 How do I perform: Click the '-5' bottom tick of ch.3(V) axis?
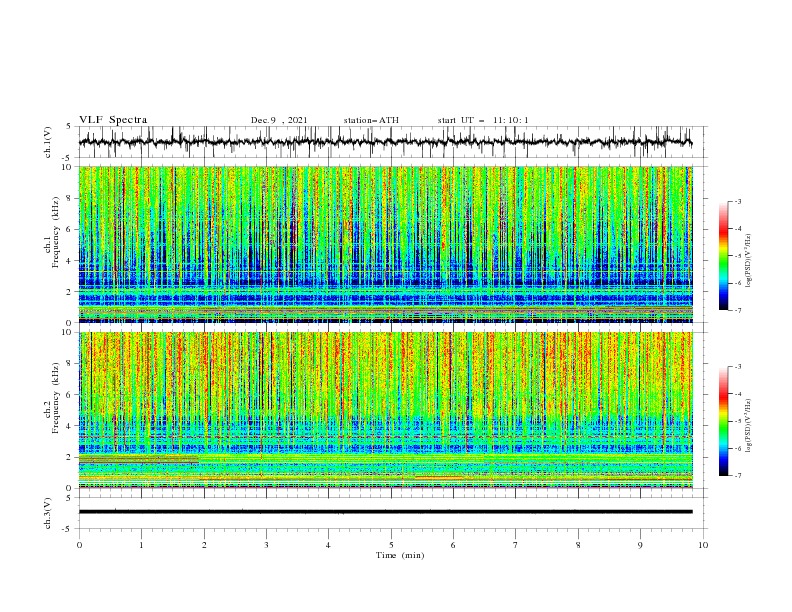coord(68,529)
